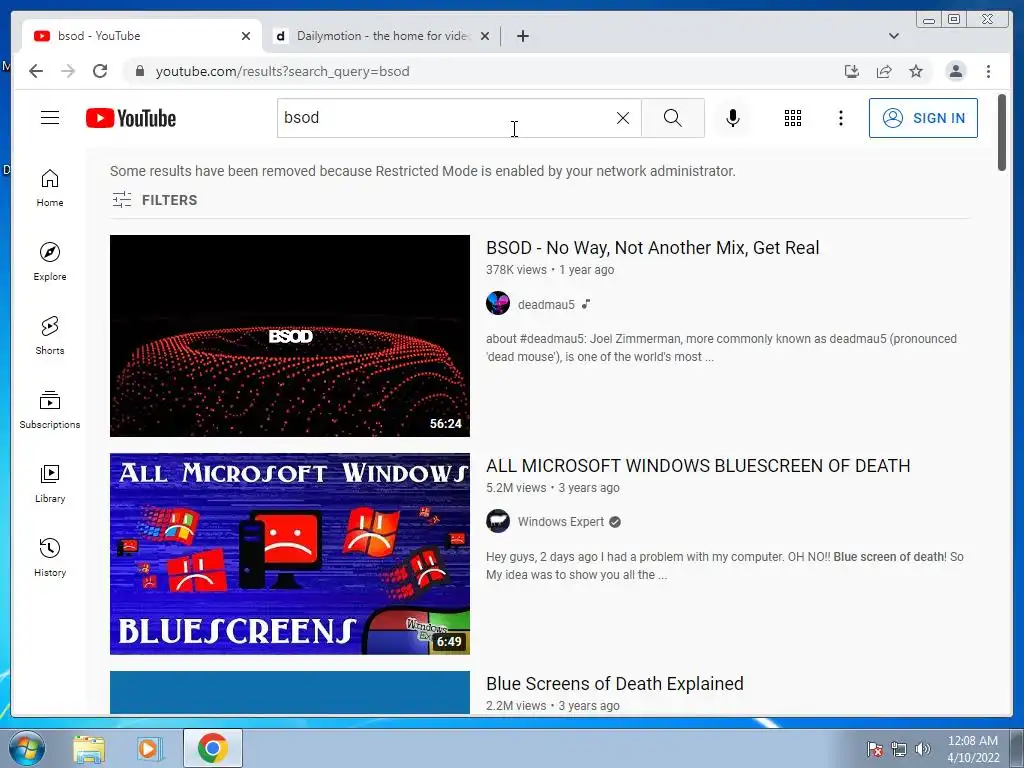The height and width of the screenshot is (768, 1024).
Task: Click the deadmau5 channel name
Action: [546, 304]
